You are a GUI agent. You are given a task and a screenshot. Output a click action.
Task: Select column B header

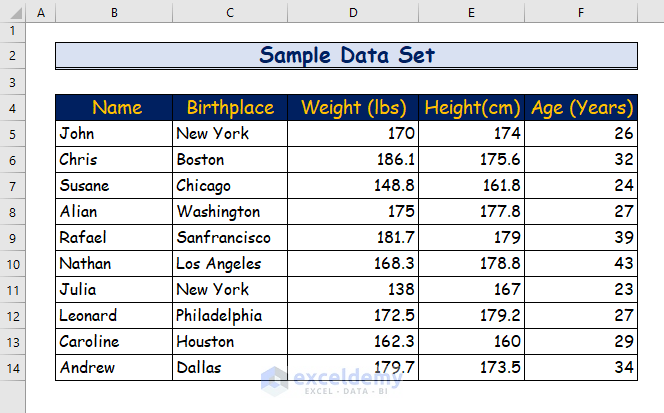pyautogui.click(x=114, y=12)
